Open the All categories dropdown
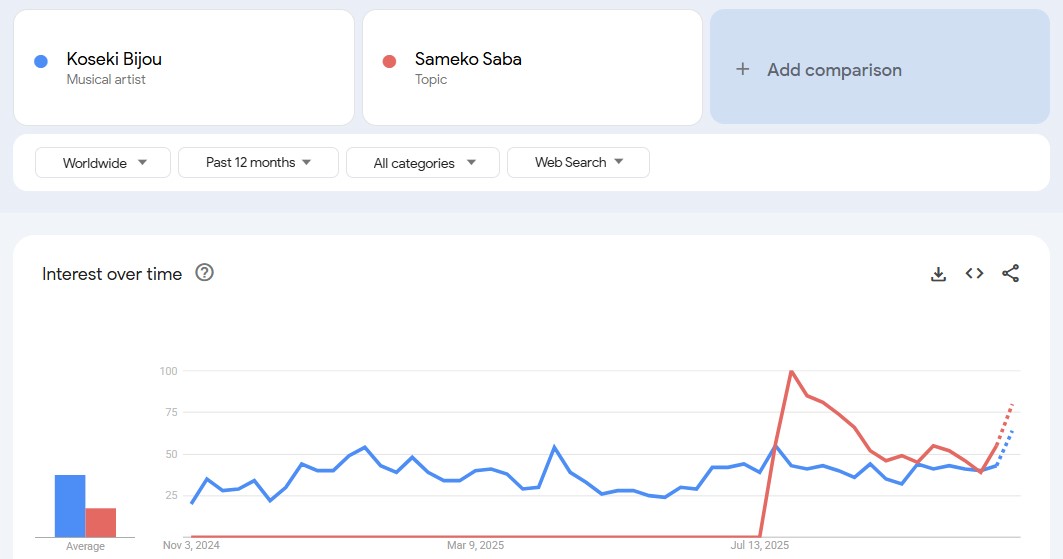This screenshot has width=1063, height=559. coord(422,163)
